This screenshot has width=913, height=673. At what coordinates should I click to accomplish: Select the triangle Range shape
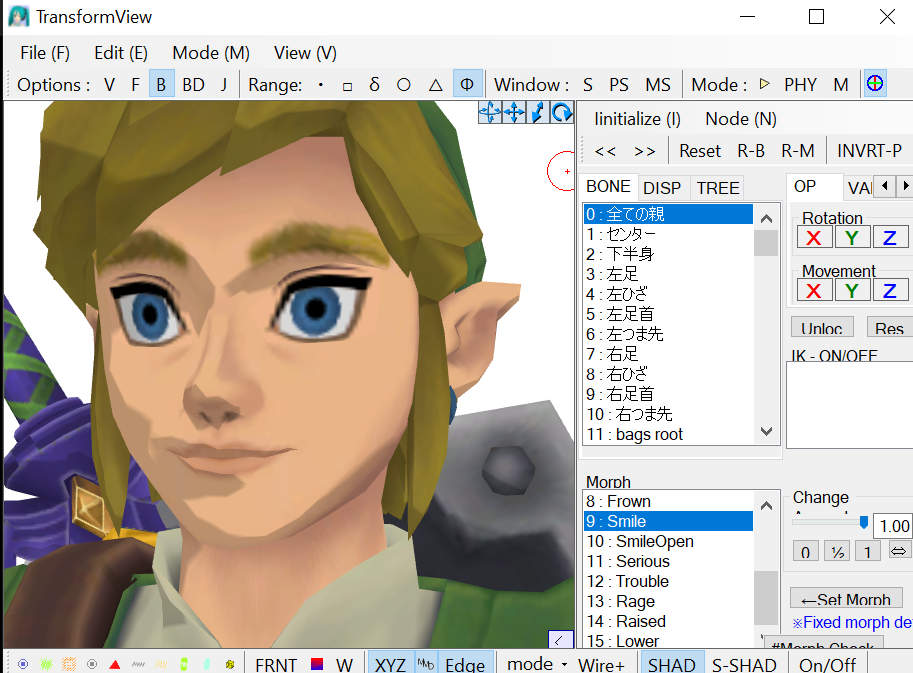pos(436,85)
